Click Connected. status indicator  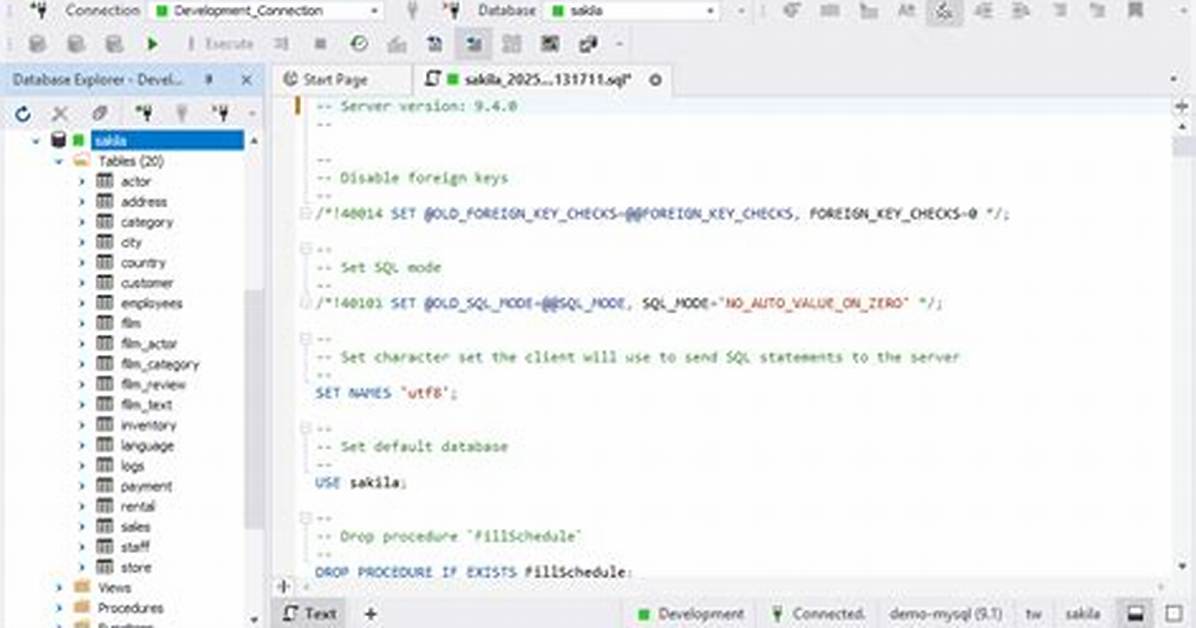click(x=819, y=614)
